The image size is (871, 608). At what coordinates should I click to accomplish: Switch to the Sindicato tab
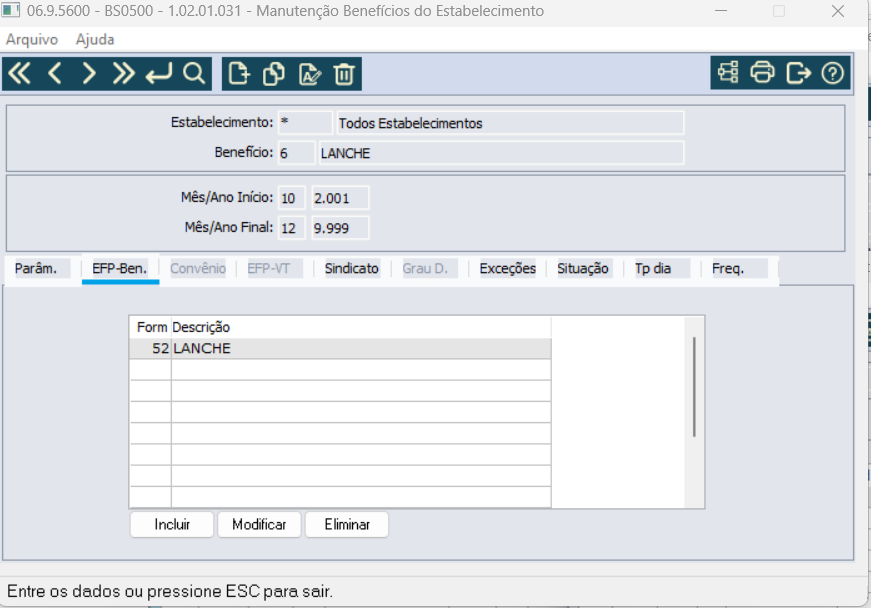pos(352,269)
